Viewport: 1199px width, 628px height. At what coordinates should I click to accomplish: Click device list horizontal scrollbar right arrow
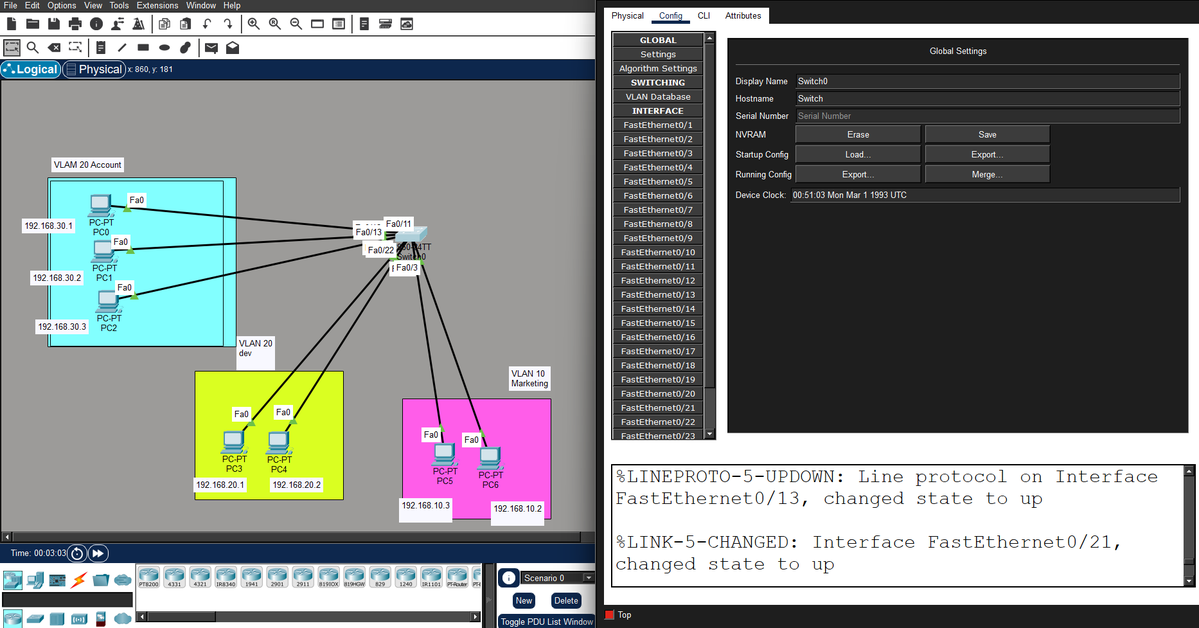click(475, 617)
